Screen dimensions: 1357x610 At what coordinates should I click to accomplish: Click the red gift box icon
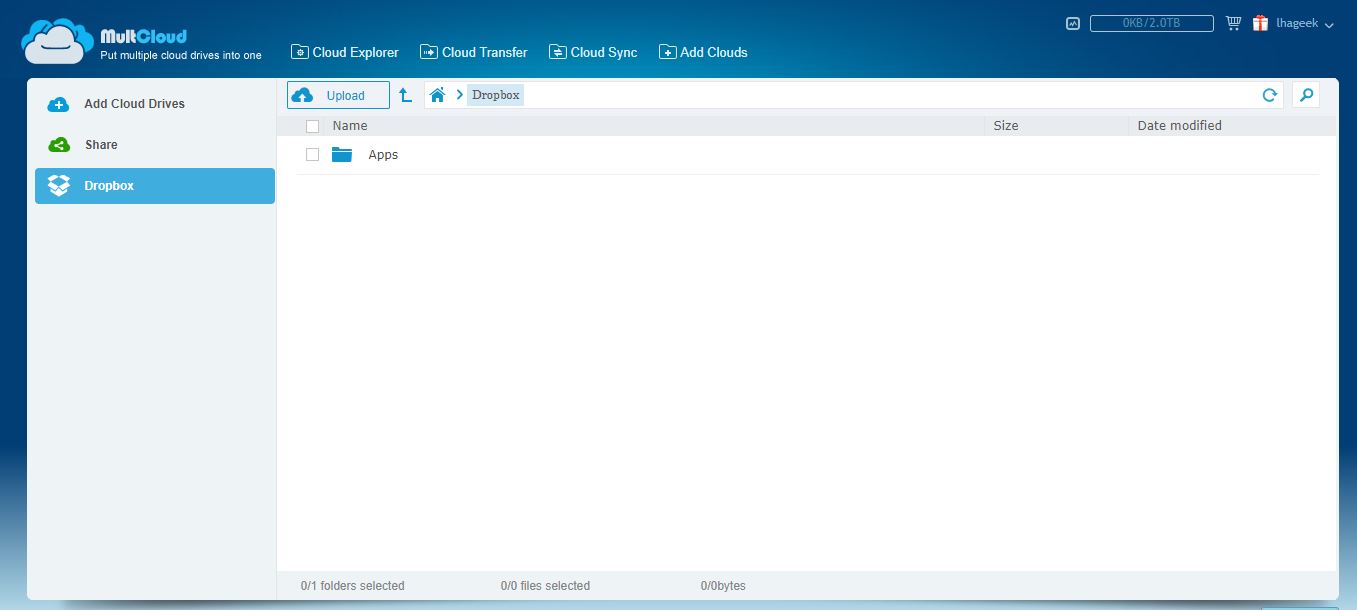tap(1260, 23)
